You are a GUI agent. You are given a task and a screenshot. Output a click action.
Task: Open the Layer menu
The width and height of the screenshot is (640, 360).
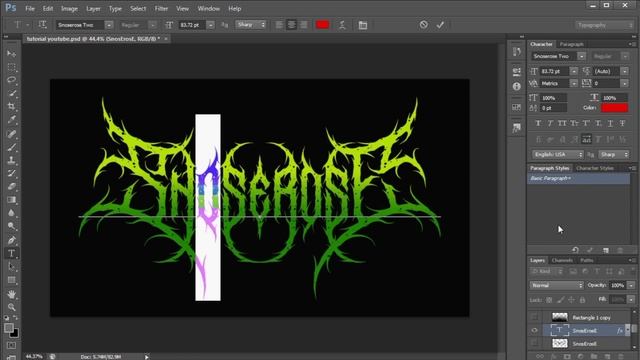pyautogui.click(x=93, y=9)
